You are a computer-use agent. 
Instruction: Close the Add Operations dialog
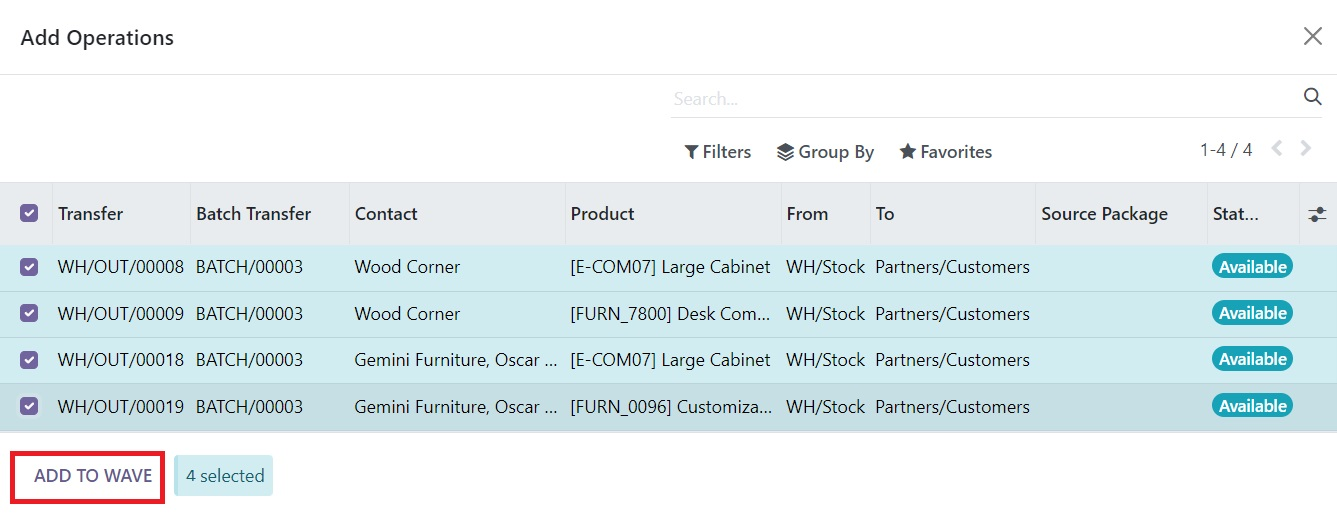1313,36
